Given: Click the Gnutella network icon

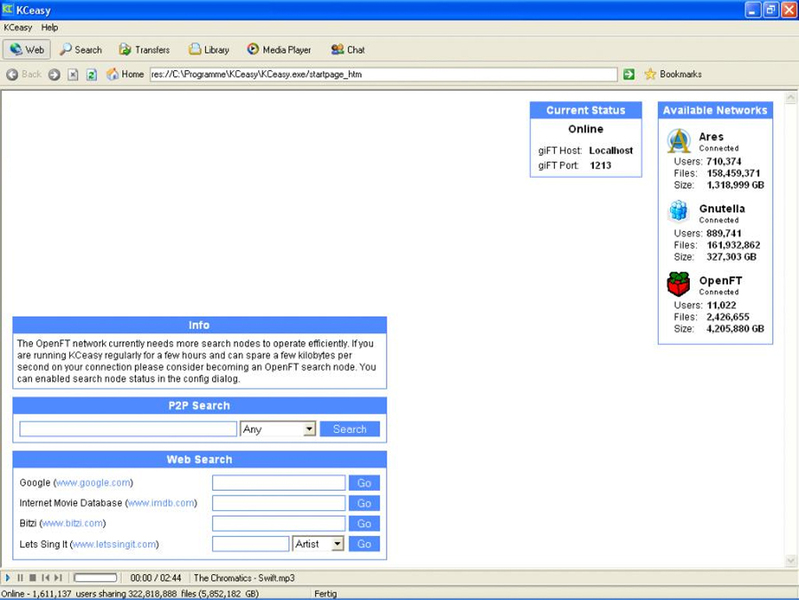Looking at the screenshot, I should (679, 211).
